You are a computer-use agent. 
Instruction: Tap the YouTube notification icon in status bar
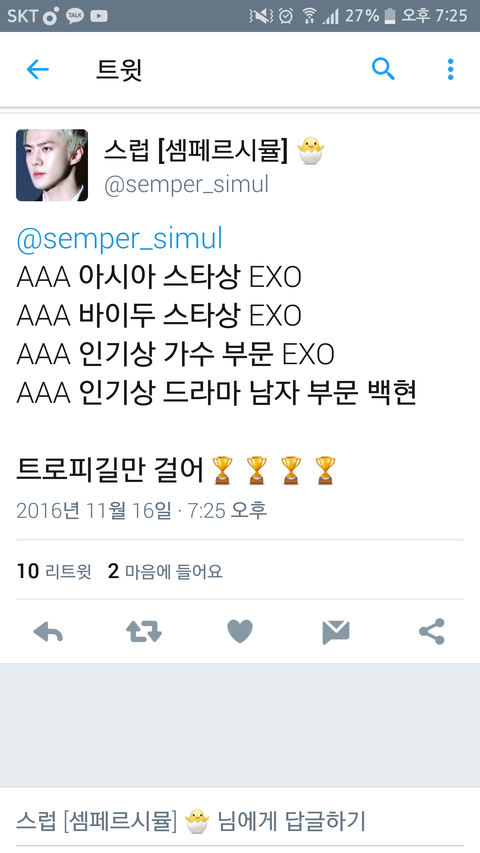click(99, 16)
